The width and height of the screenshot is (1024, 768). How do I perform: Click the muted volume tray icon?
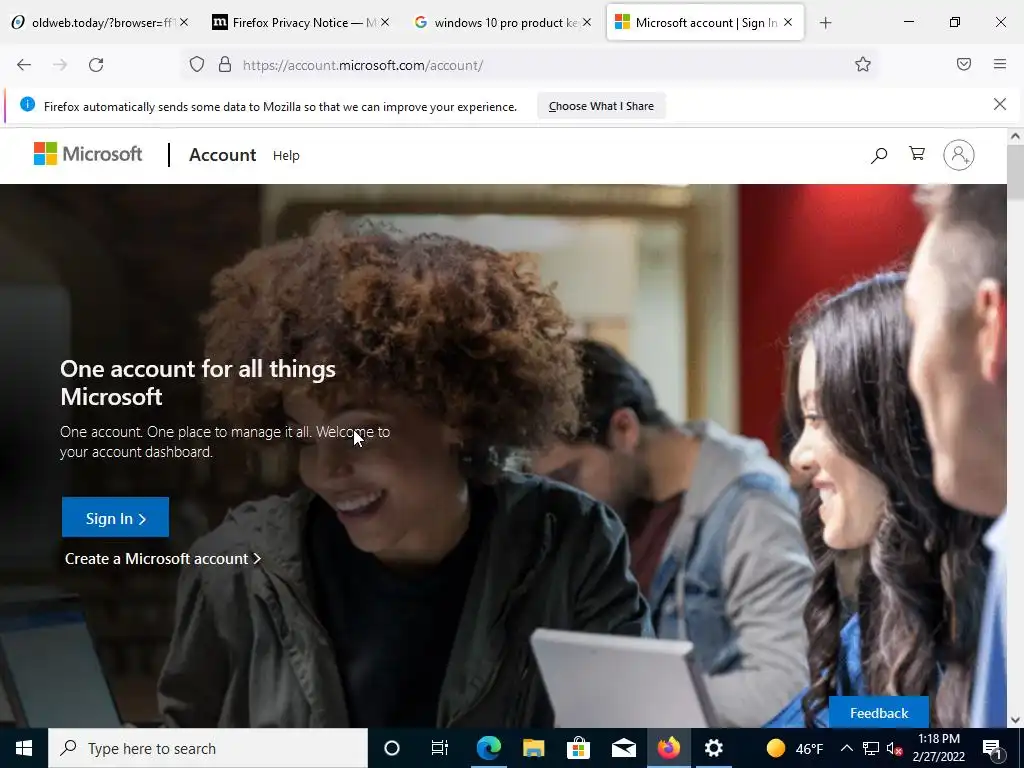pyautogui.click(x=895, y=748)
